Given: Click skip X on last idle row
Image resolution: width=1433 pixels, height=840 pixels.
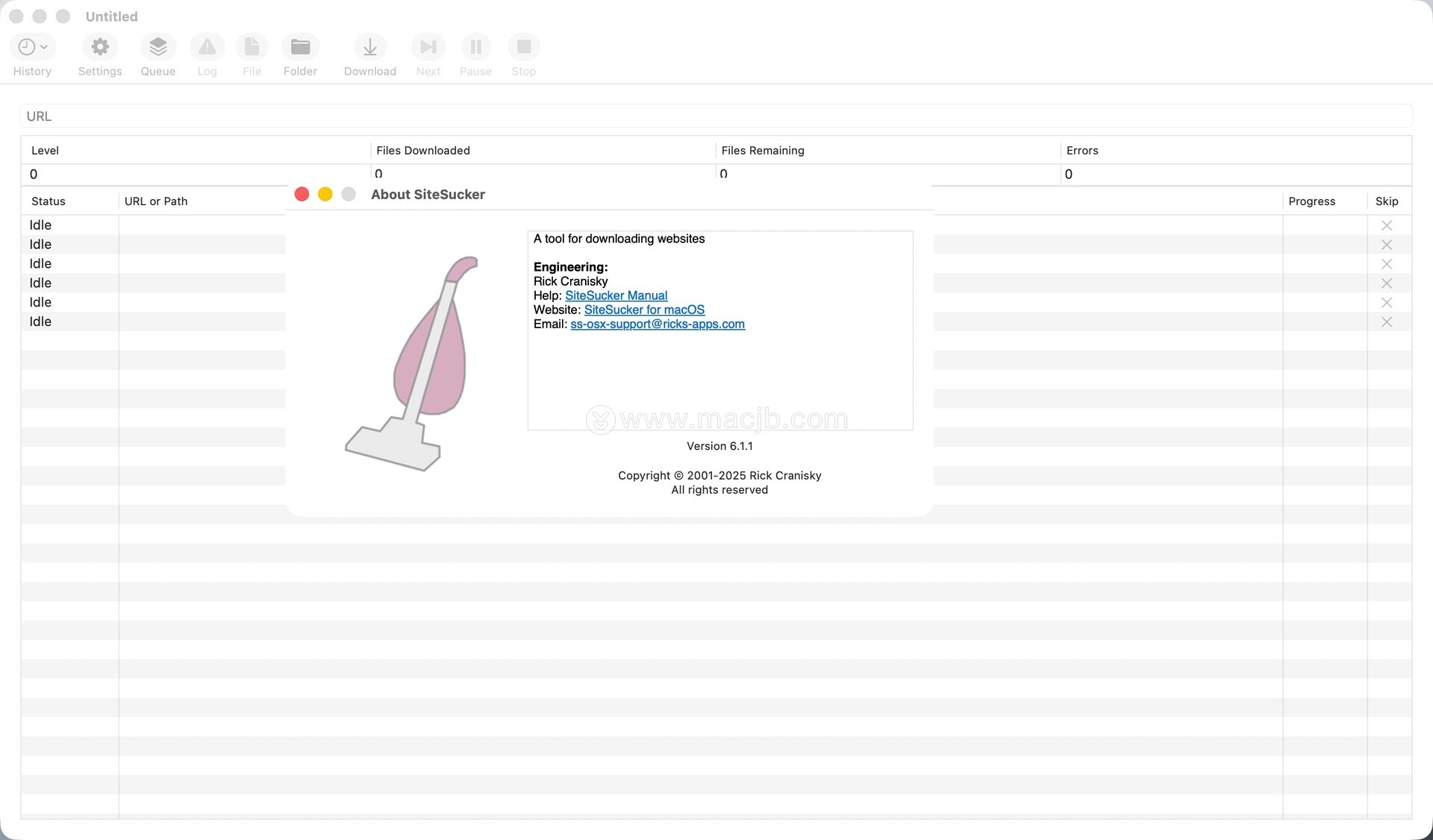Looking at the screenshot, I should click(x=1386, y=322).
